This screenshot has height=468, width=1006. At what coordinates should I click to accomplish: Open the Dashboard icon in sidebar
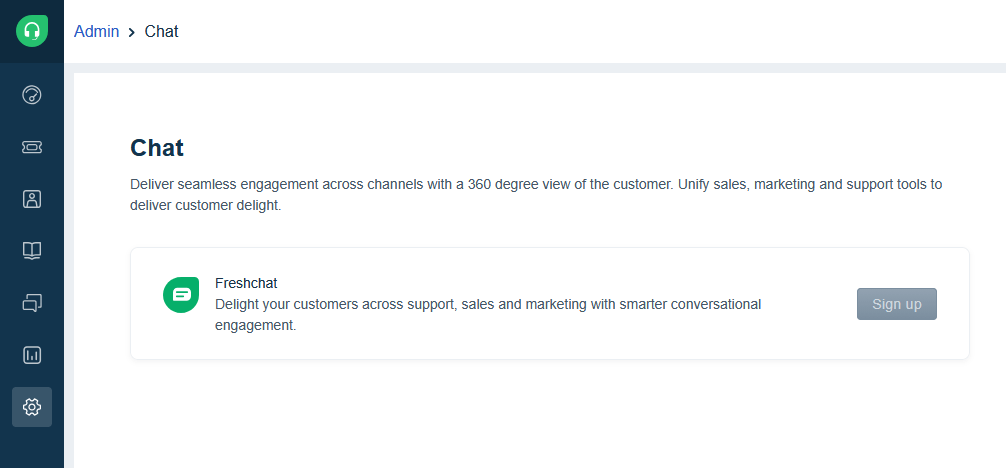(32, 95)
